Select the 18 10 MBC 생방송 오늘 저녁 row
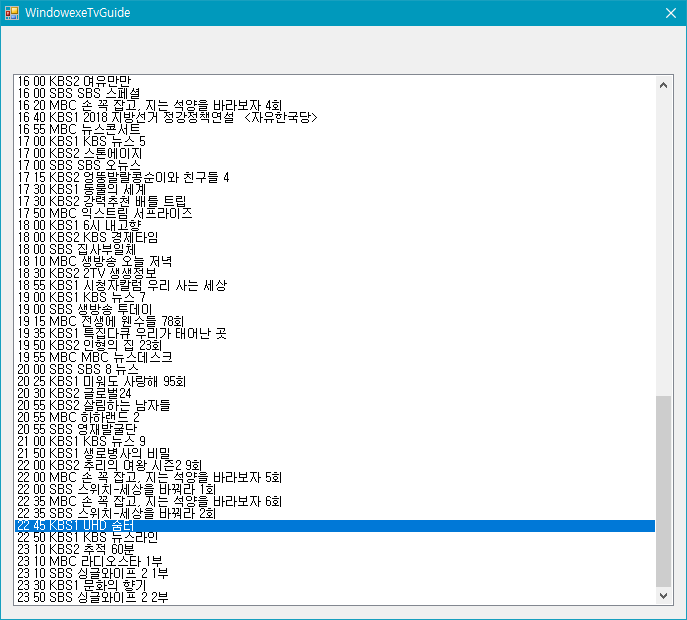The width and height of the screenshot is (687, 620). [x=335, y=262]
